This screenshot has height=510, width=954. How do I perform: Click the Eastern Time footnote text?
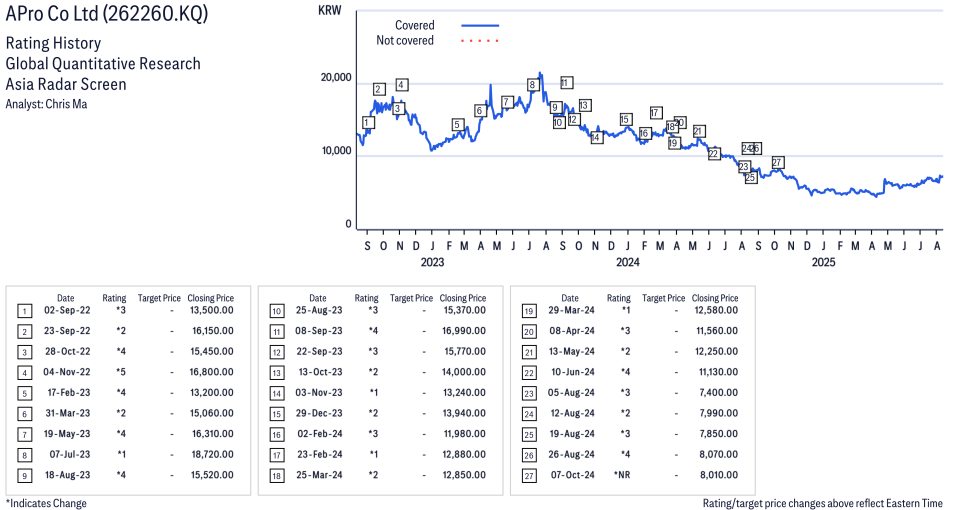pyautogui.click(x=823, y=503)
